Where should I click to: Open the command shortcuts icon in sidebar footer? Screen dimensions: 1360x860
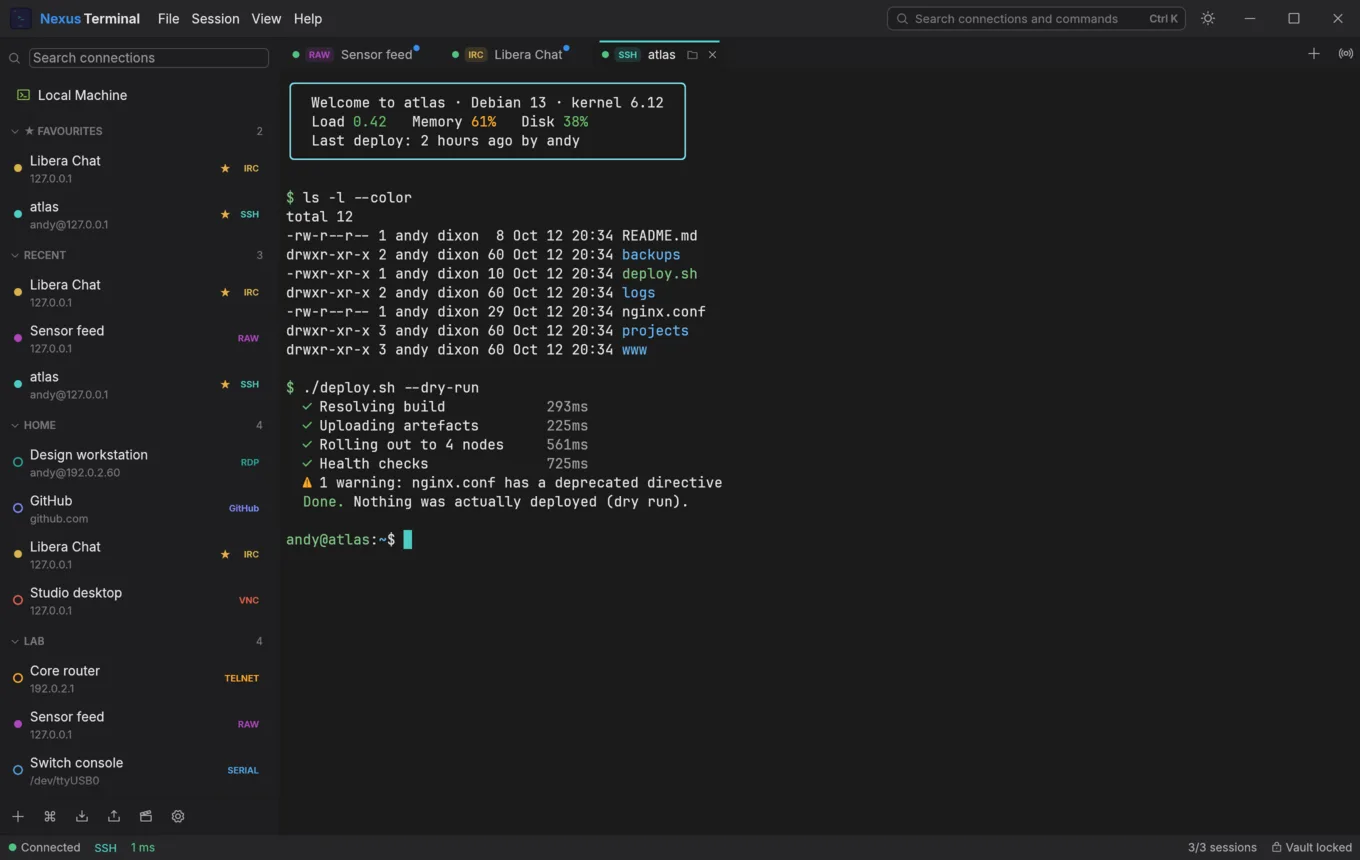50,816
